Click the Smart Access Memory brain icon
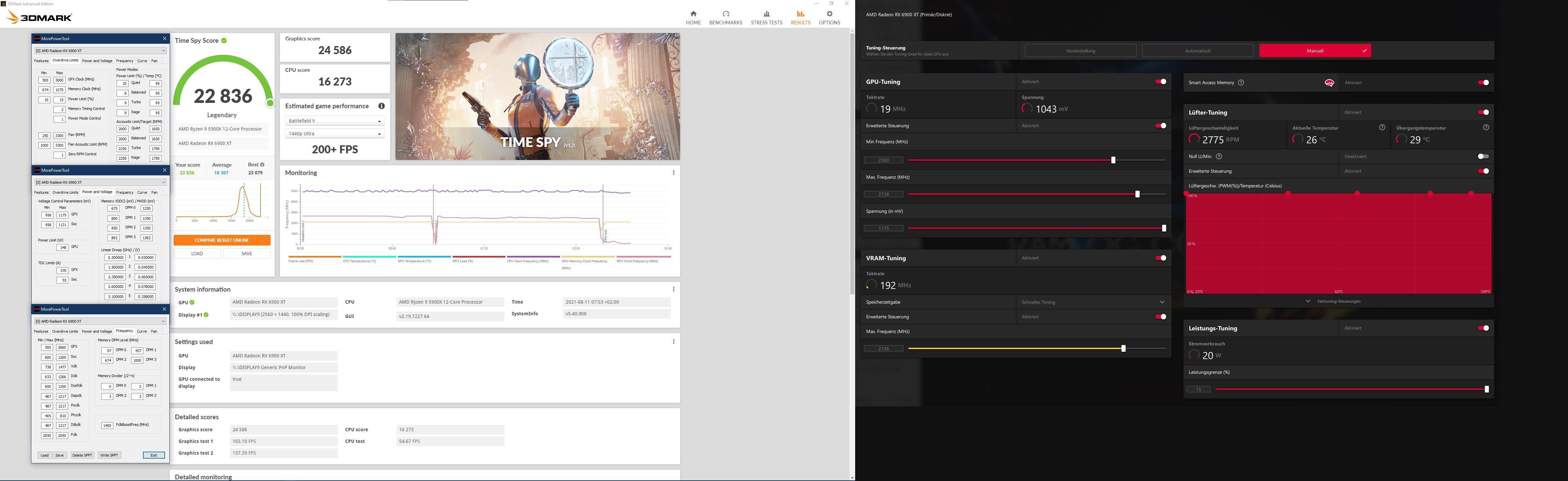Image resolution: width=1568 pixels, height=481 pixels. point(1329,83)
